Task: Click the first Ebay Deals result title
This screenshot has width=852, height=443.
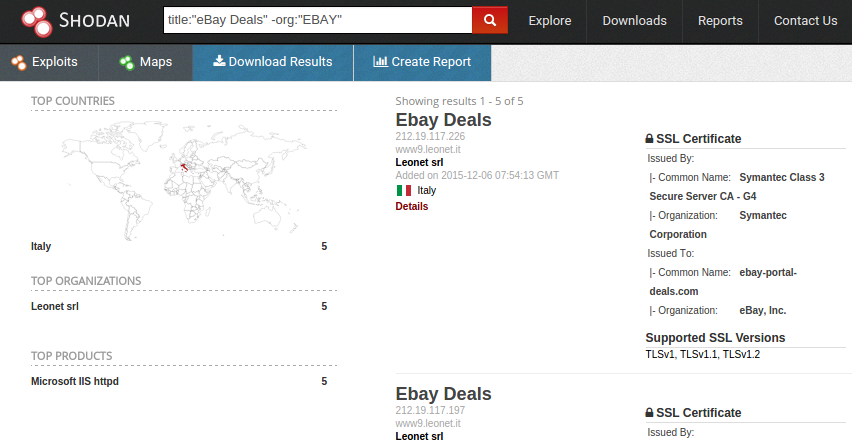Action: click(443, 120)
